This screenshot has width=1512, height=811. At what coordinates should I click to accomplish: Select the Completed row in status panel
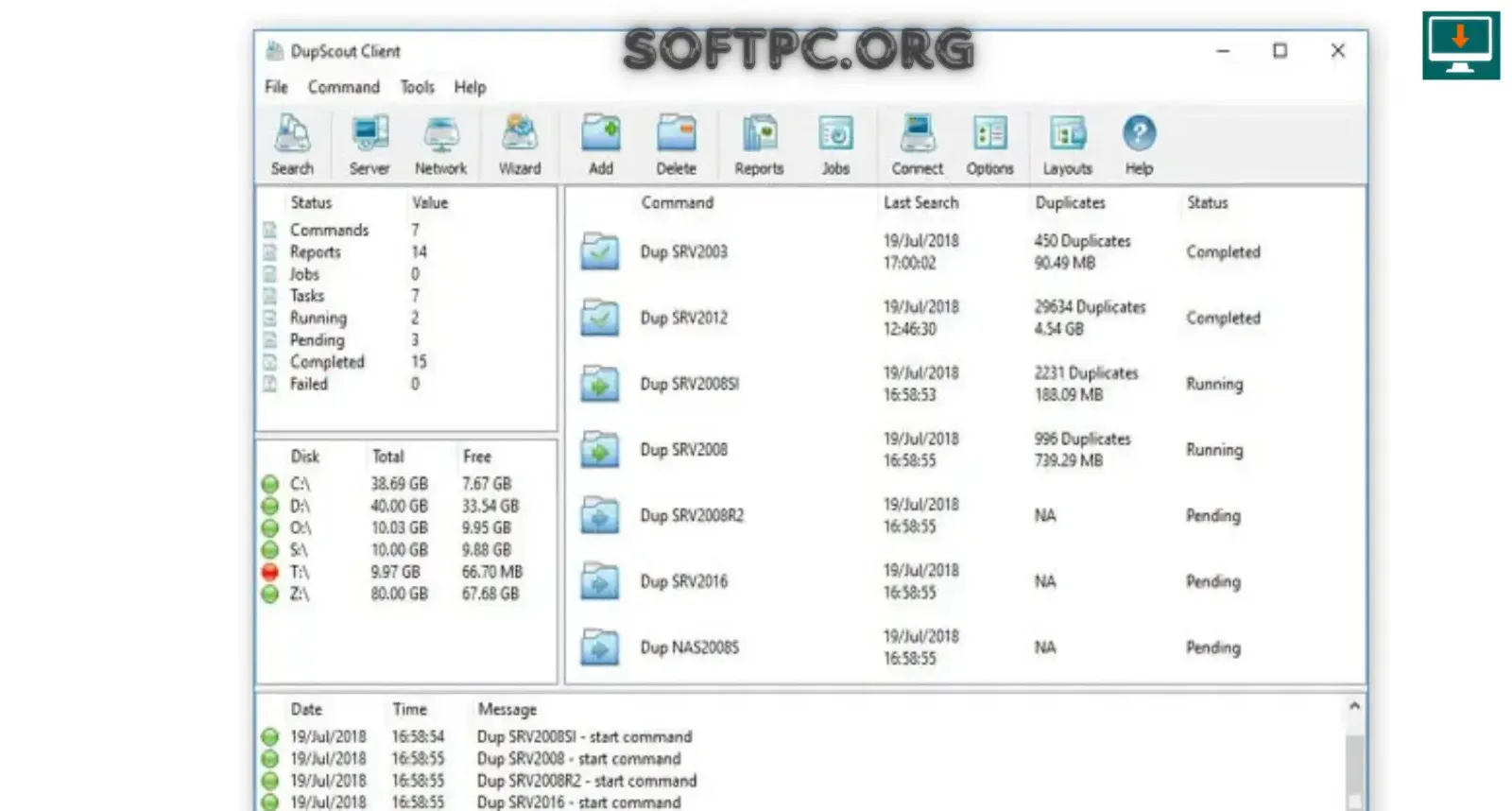[406, 362]
